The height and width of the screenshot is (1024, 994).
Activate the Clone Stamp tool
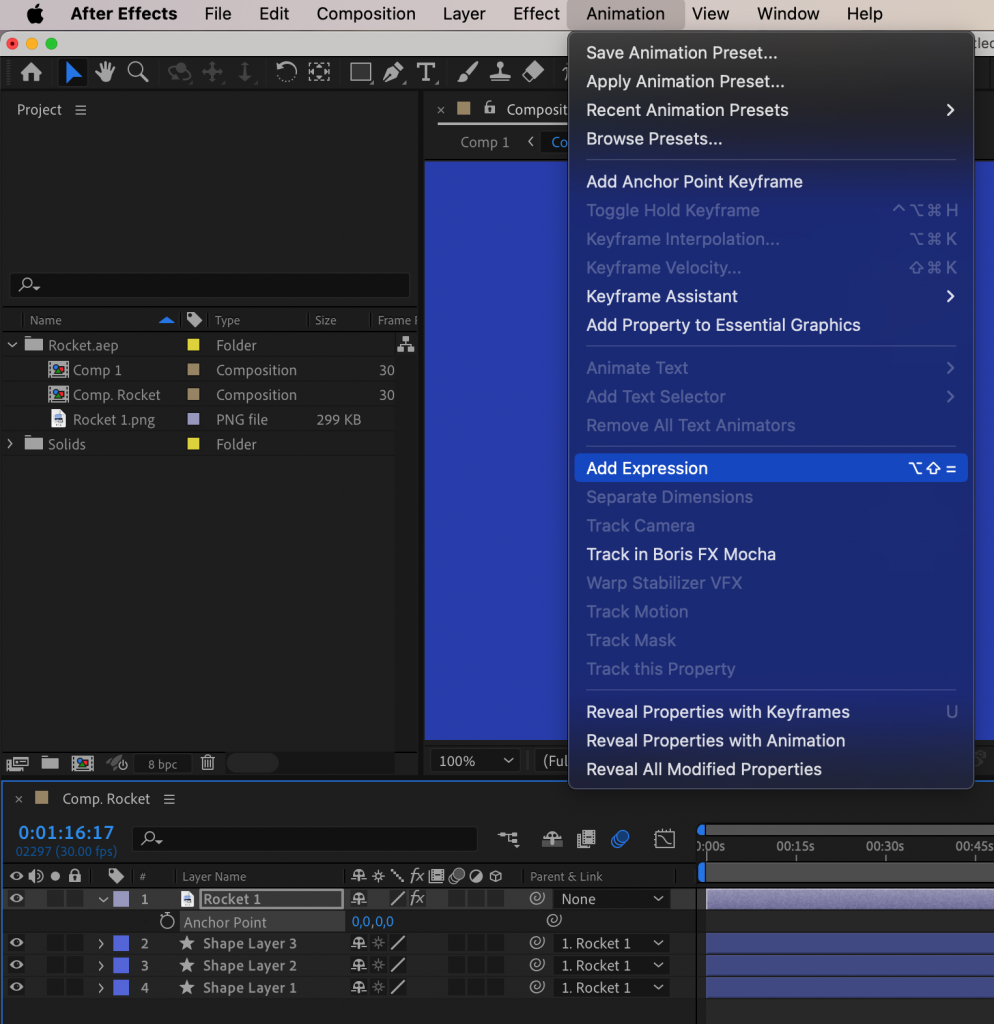tap(501, 72)
